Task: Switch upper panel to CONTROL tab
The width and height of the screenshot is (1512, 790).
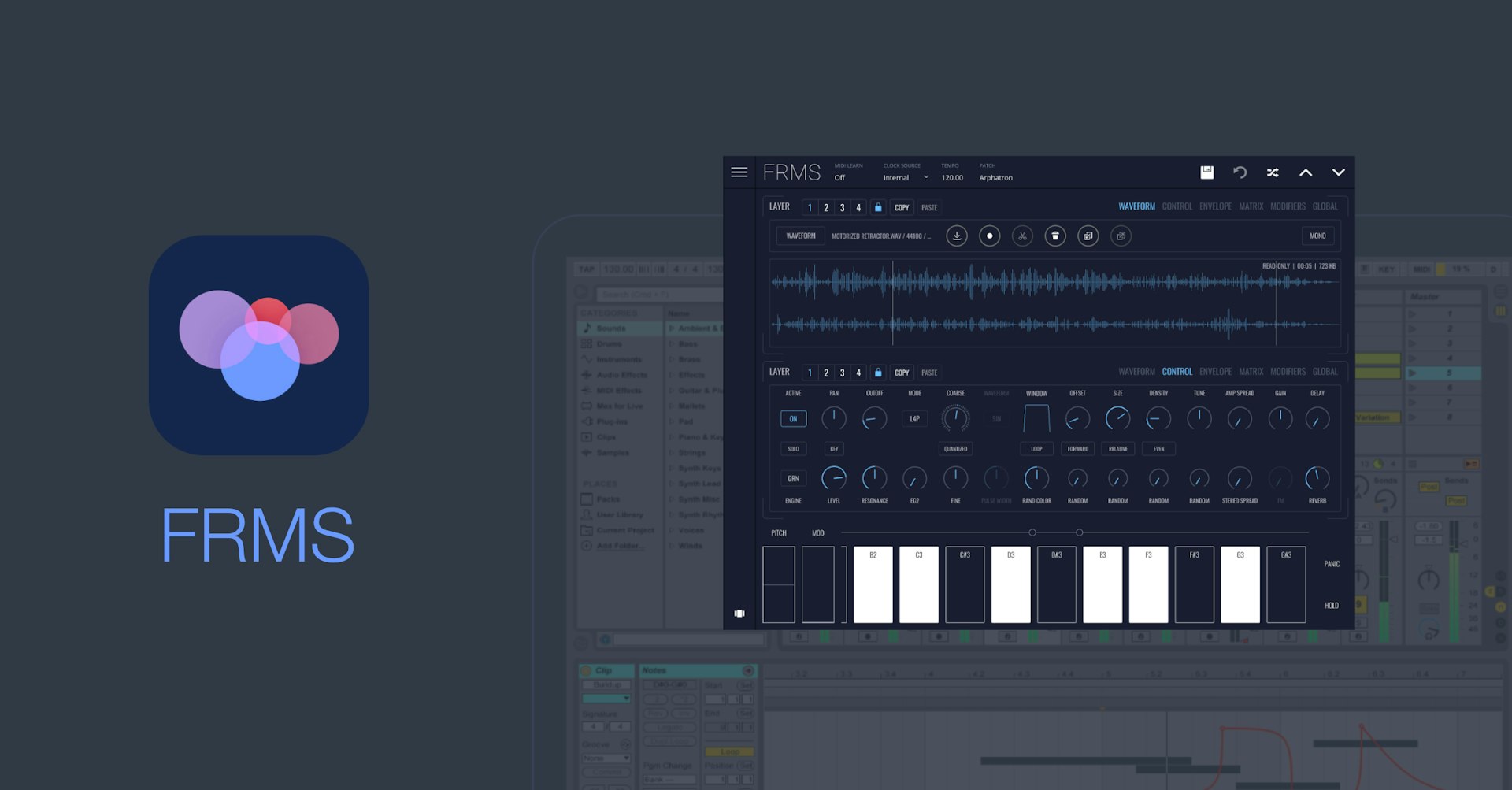Action: [1177, 206]
